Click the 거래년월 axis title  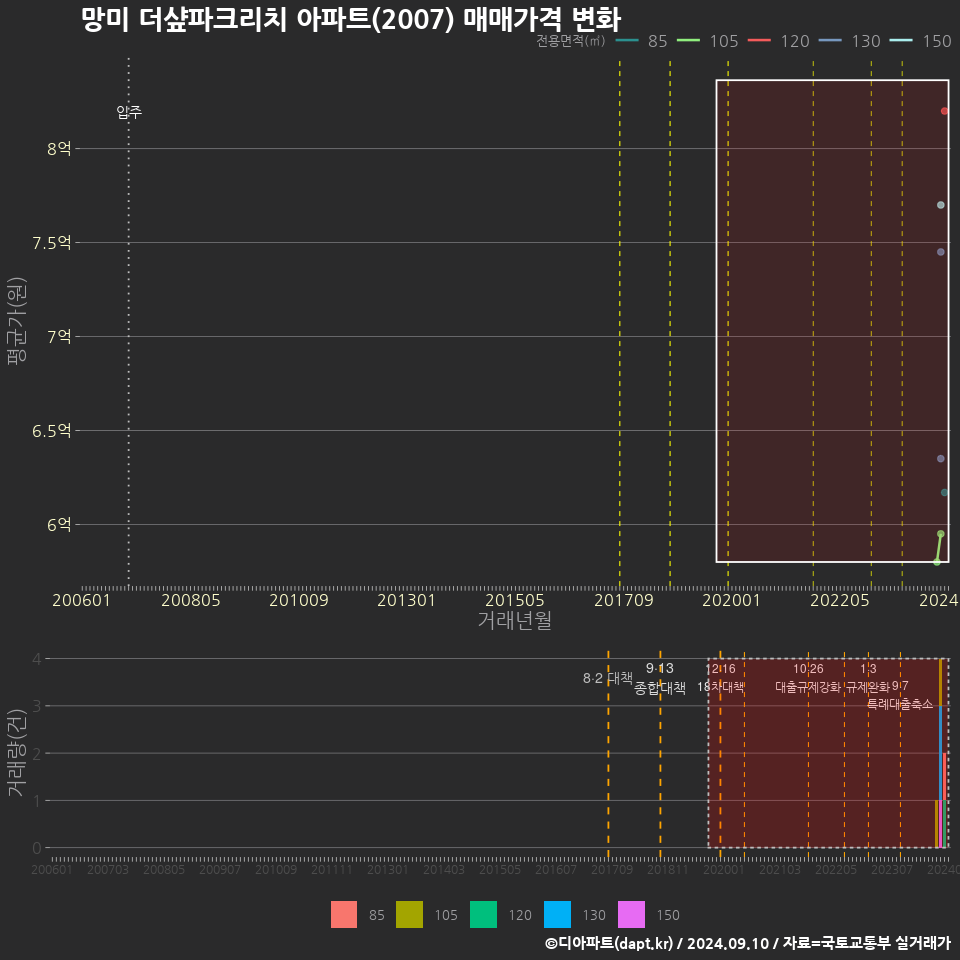point(515,620)
